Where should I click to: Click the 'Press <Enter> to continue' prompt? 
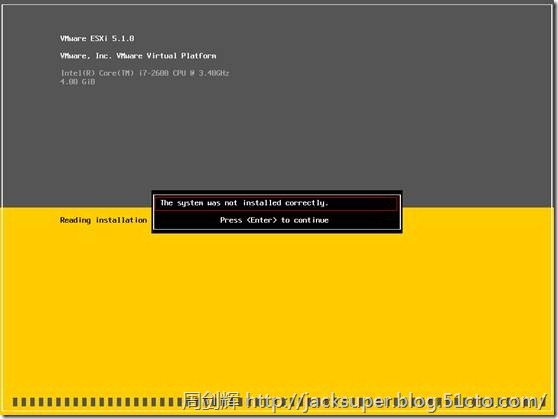[x=274, y=220]
